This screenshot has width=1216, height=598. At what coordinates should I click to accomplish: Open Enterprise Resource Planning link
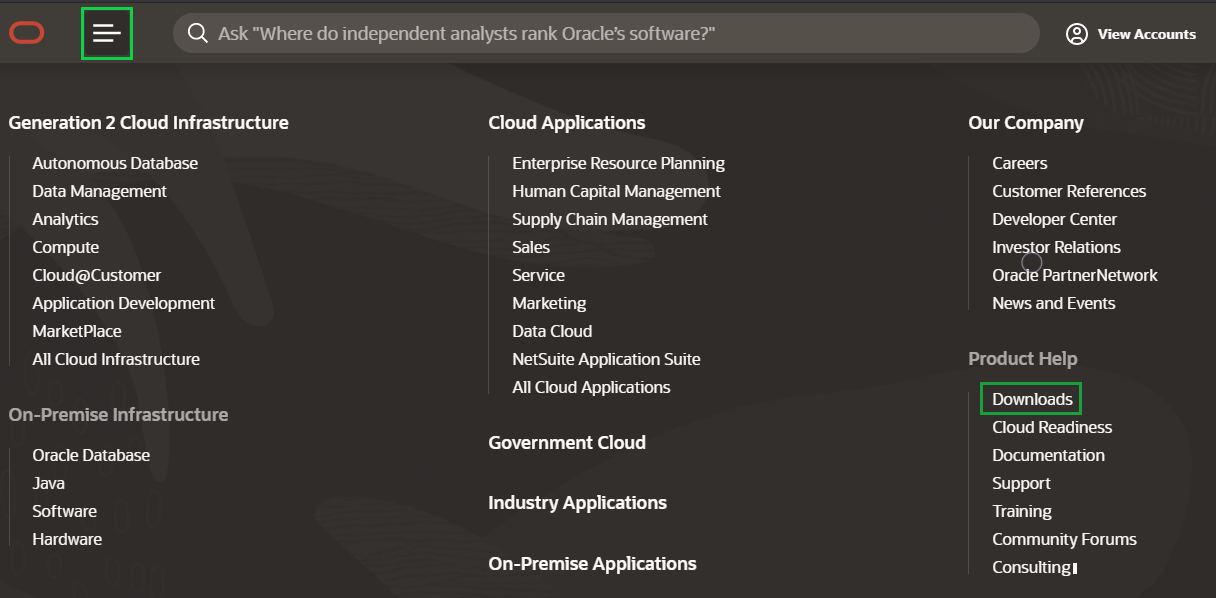click(618, 163)
